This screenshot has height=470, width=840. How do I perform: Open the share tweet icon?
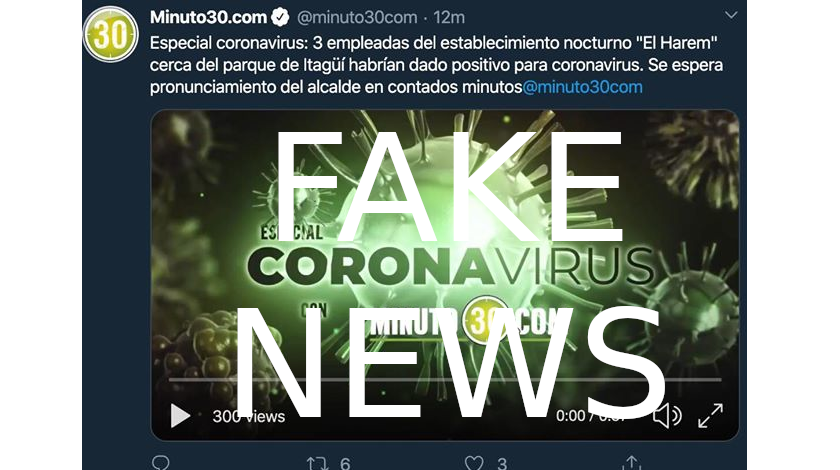(x=632, y=463)
